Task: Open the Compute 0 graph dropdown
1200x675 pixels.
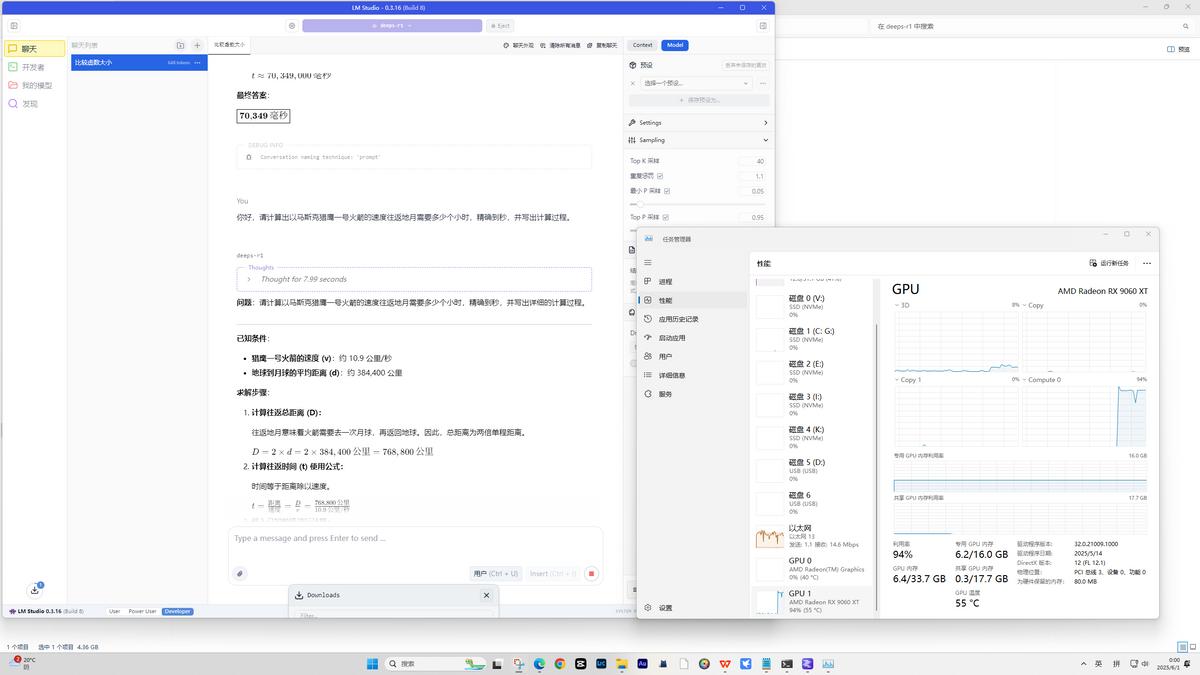Action: pyautogui.click(x=1041, y=380)
